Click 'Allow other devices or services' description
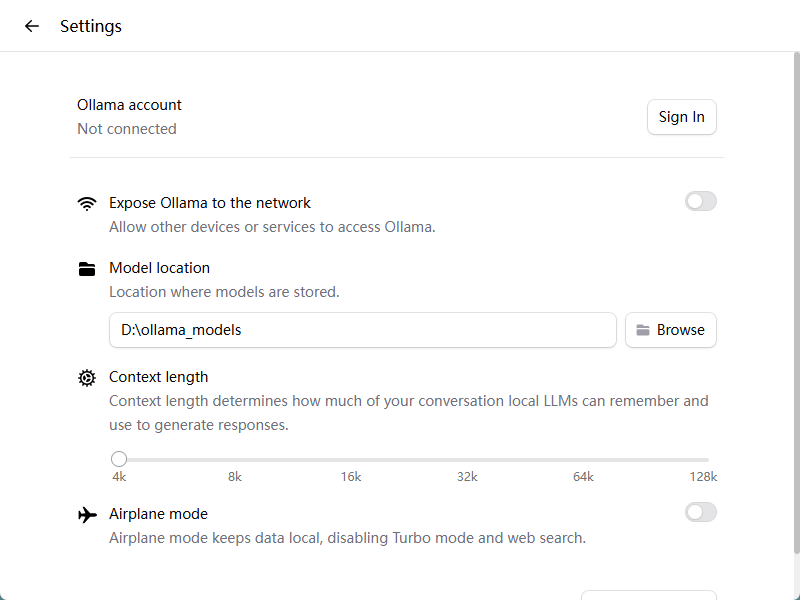Screen dimensions: 800x600 272,227
